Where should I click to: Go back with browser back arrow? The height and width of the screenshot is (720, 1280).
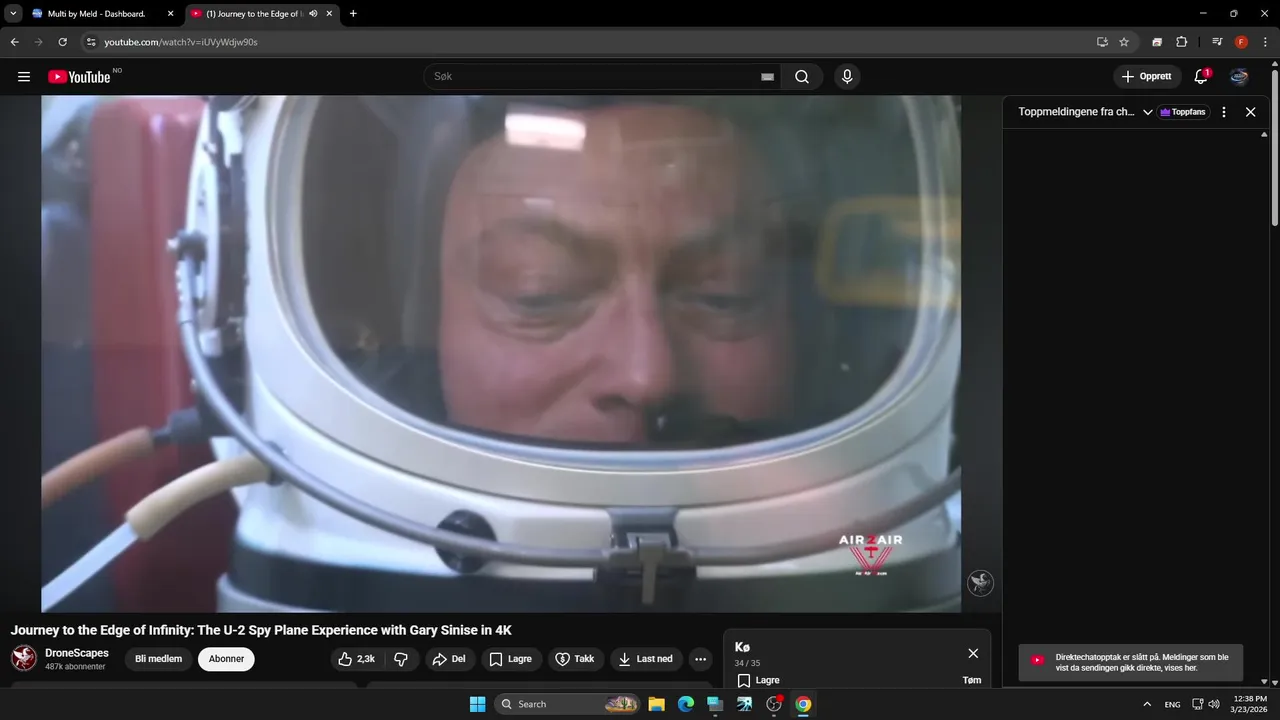pos(14,42)
